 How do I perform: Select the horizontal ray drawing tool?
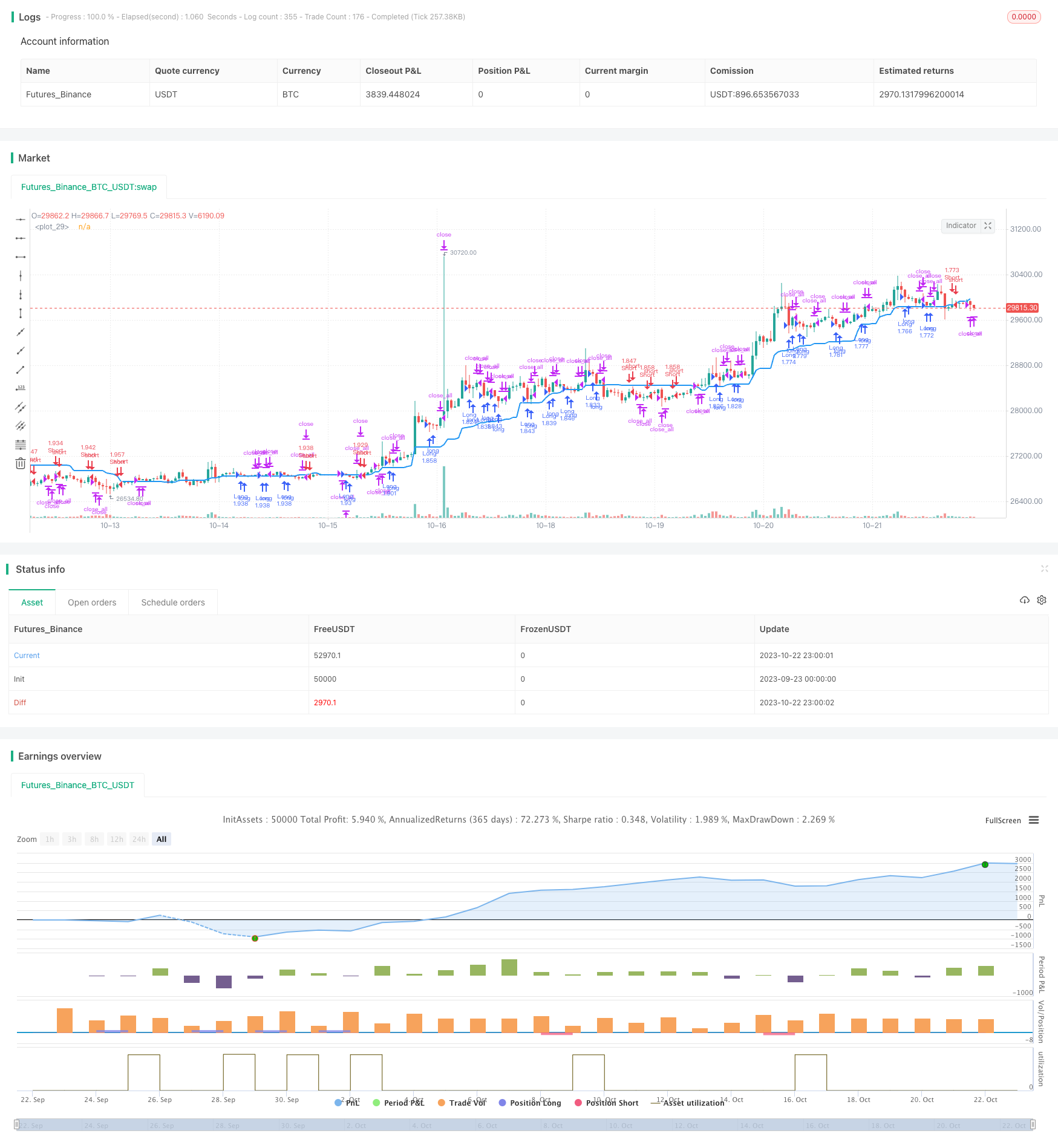coord(21,238)
